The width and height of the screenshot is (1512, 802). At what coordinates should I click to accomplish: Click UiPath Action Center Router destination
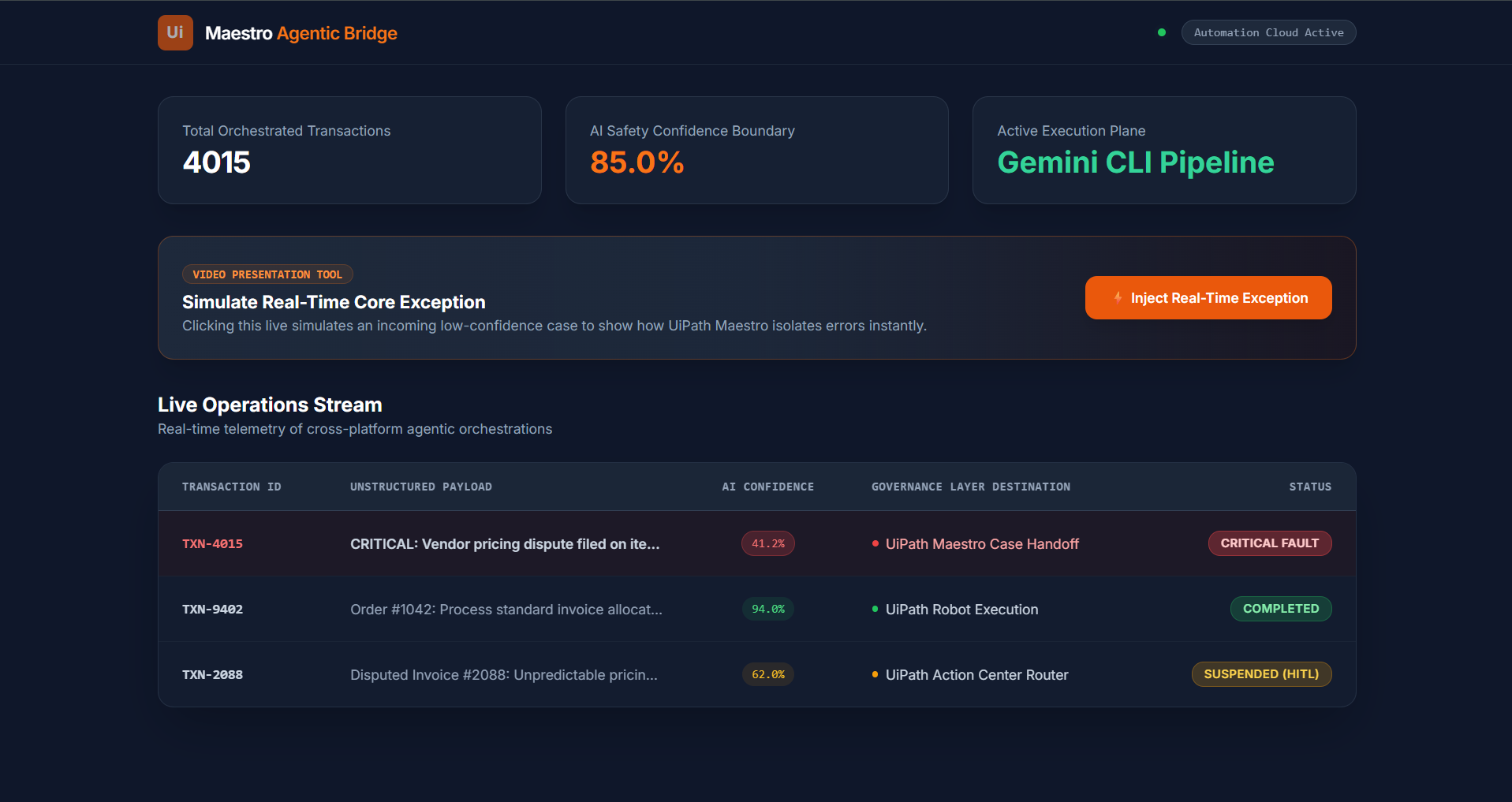(976, 674)
